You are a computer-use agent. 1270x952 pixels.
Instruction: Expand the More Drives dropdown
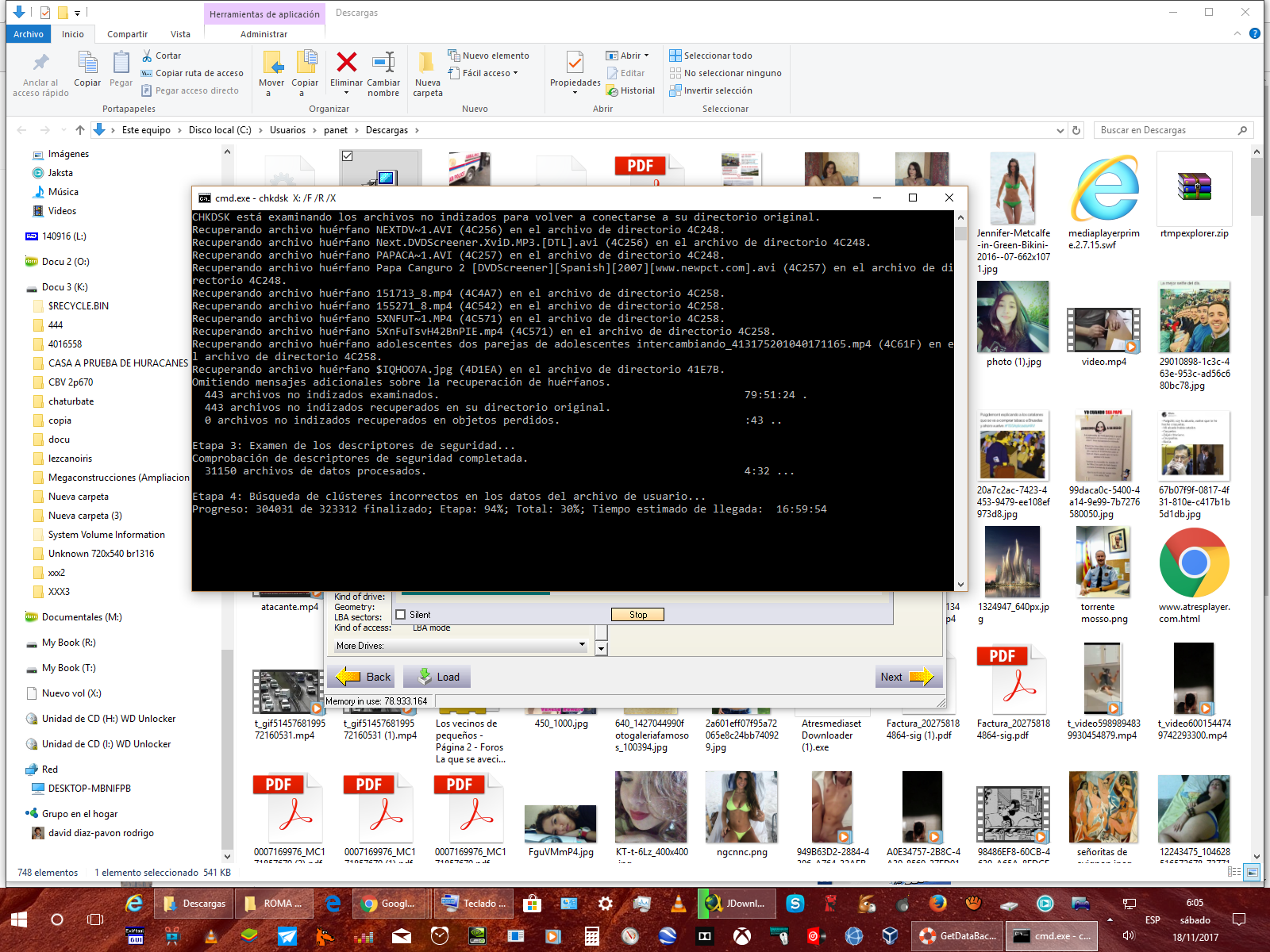(582, 646)
